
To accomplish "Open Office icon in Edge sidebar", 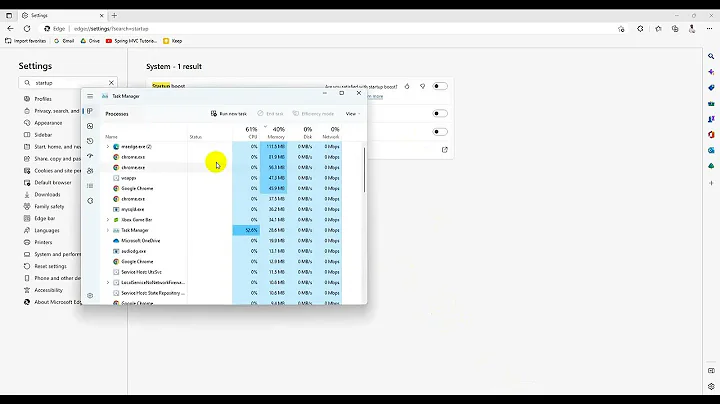I will [711, 135].
